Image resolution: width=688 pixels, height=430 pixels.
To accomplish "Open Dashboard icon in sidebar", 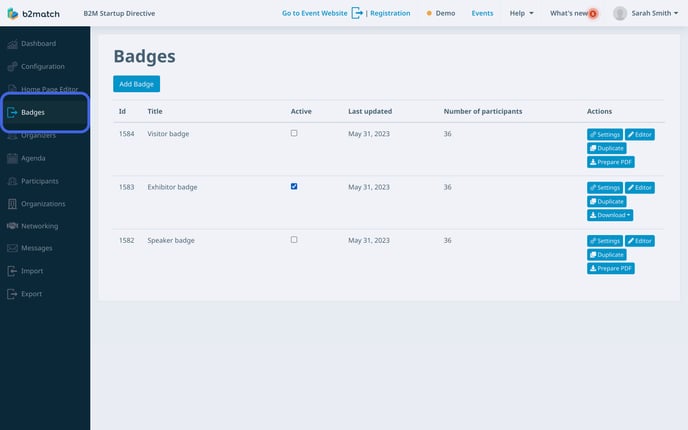I will (12, 44).
